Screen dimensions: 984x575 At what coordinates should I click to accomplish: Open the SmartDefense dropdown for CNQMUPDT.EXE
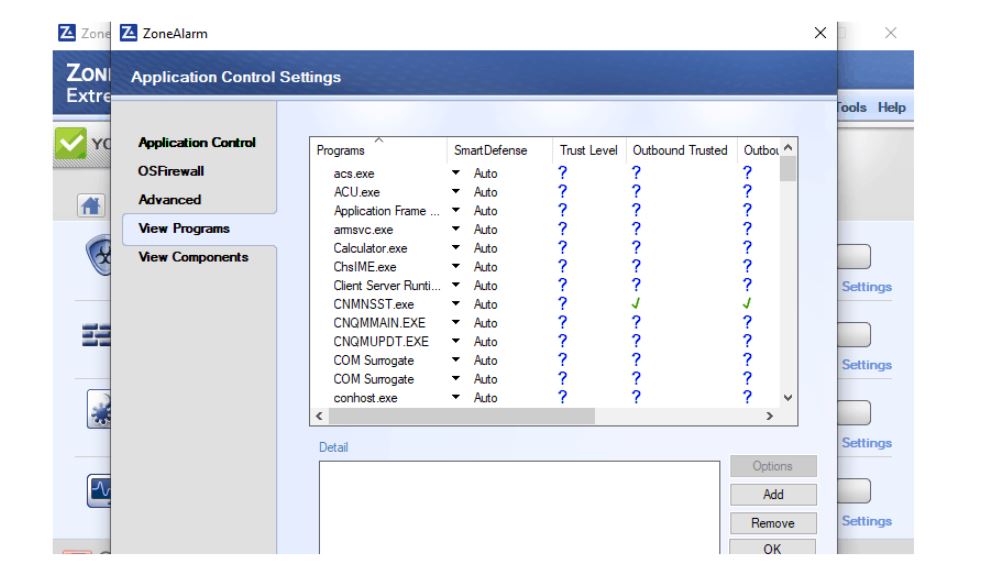(456, 341)
